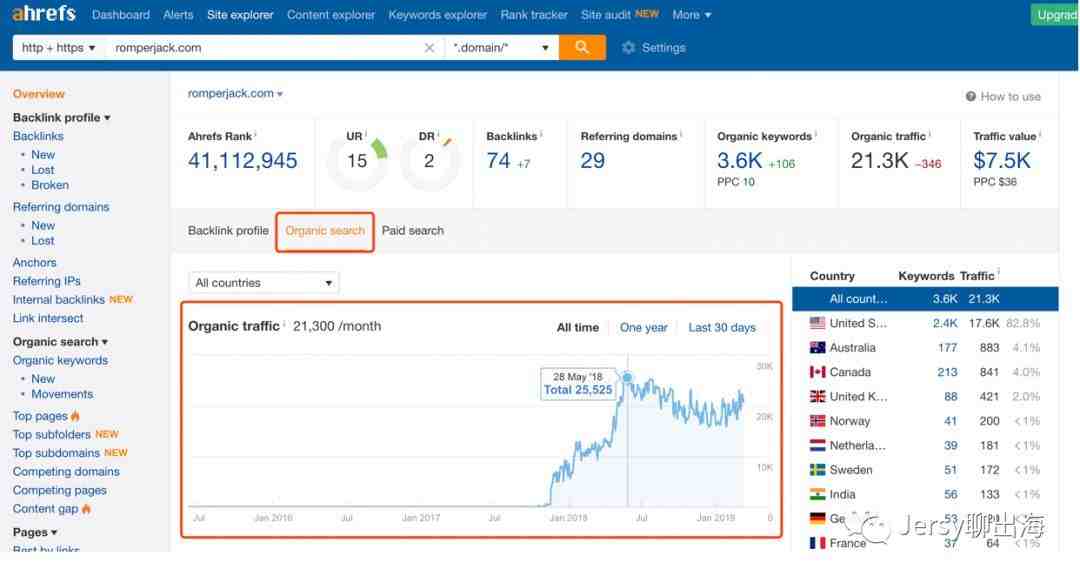
Task: Open Anchors in the sidebar
Action: (34, 263)
